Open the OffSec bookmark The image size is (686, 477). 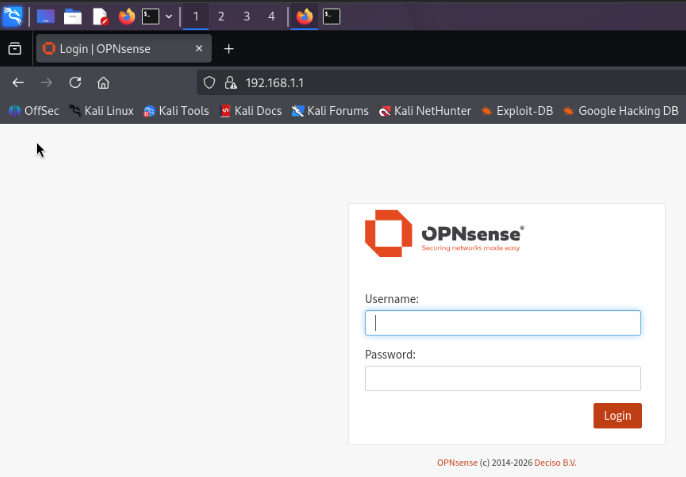34,111
